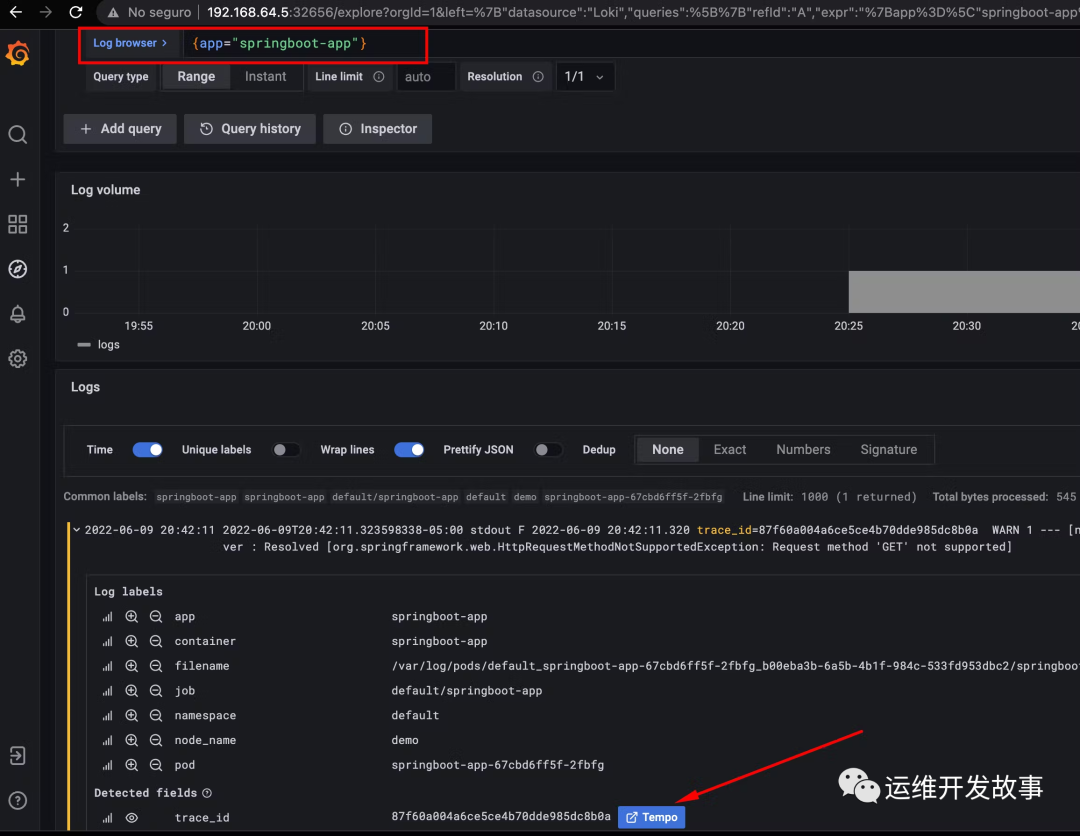Click the trace_id value 87f60a004a6ce5ce4b70dde985dc8b0a in Detected fields
Image resolution: width=1080 pixels, height=836 pixels.
[x=501, y=817]
